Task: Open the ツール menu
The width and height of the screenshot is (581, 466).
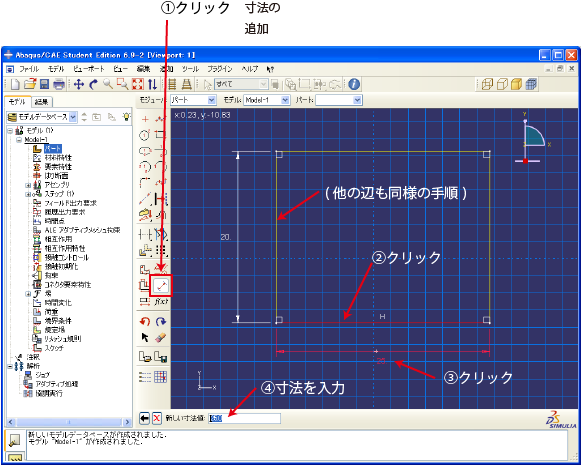Action: pyautogui.click(x=190, y=69)
